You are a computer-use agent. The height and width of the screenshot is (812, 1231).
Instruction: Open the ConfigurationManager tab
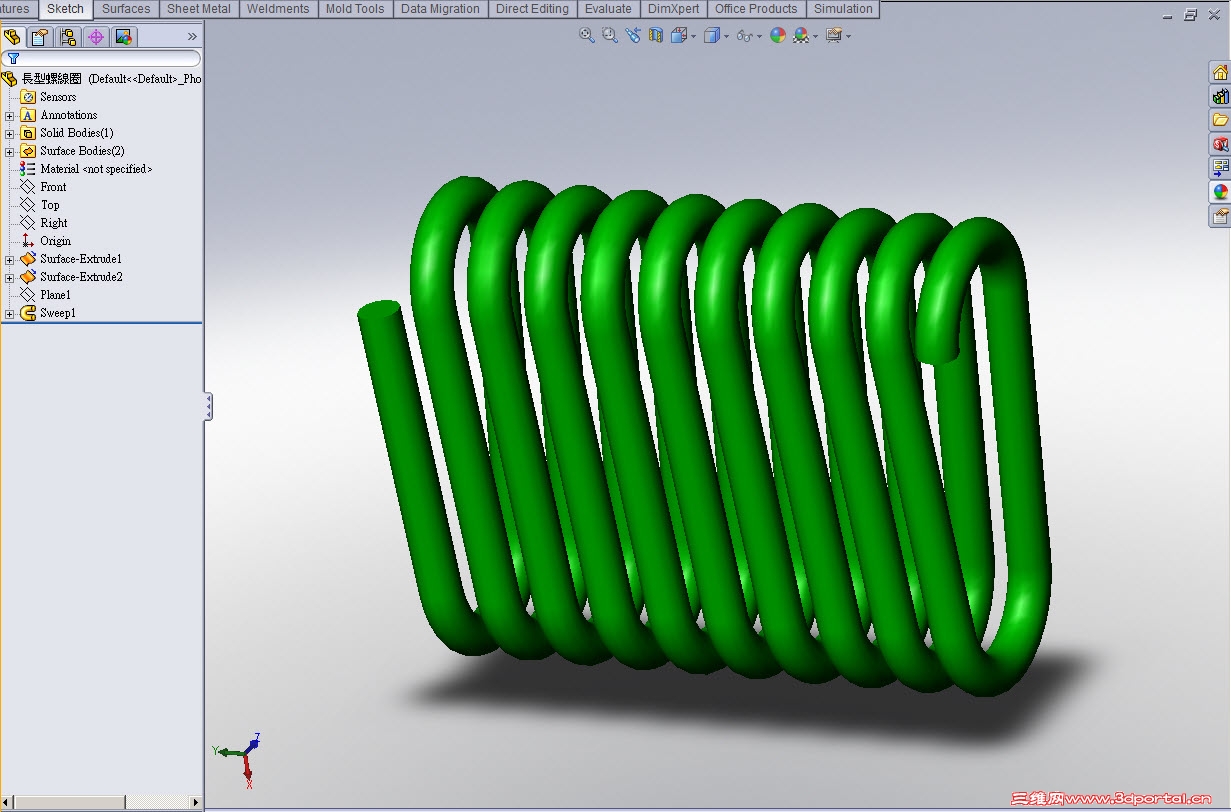tap(68, 37)
